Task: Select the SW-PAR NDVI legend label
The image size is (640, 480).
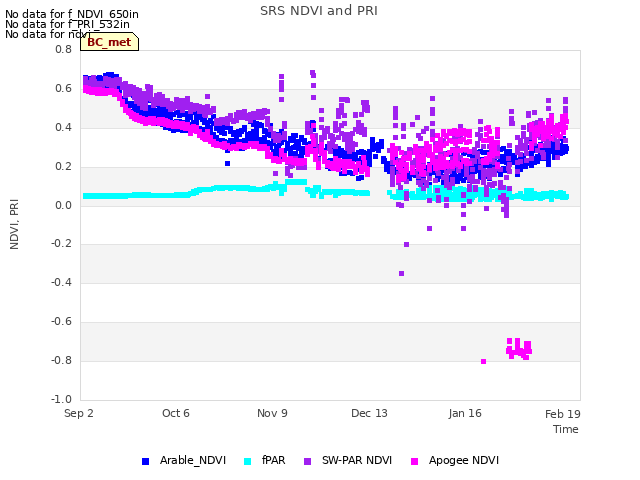Action: pos(357,460)
